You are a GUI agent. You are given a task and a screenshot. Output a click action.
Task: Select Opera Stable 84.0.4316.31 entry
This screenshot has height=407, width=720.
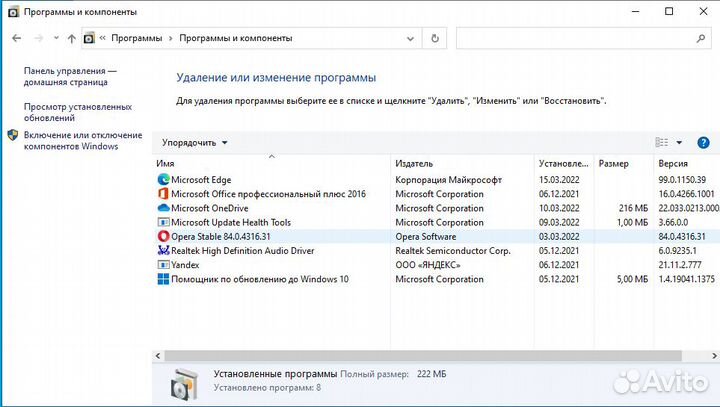[221, 237]
